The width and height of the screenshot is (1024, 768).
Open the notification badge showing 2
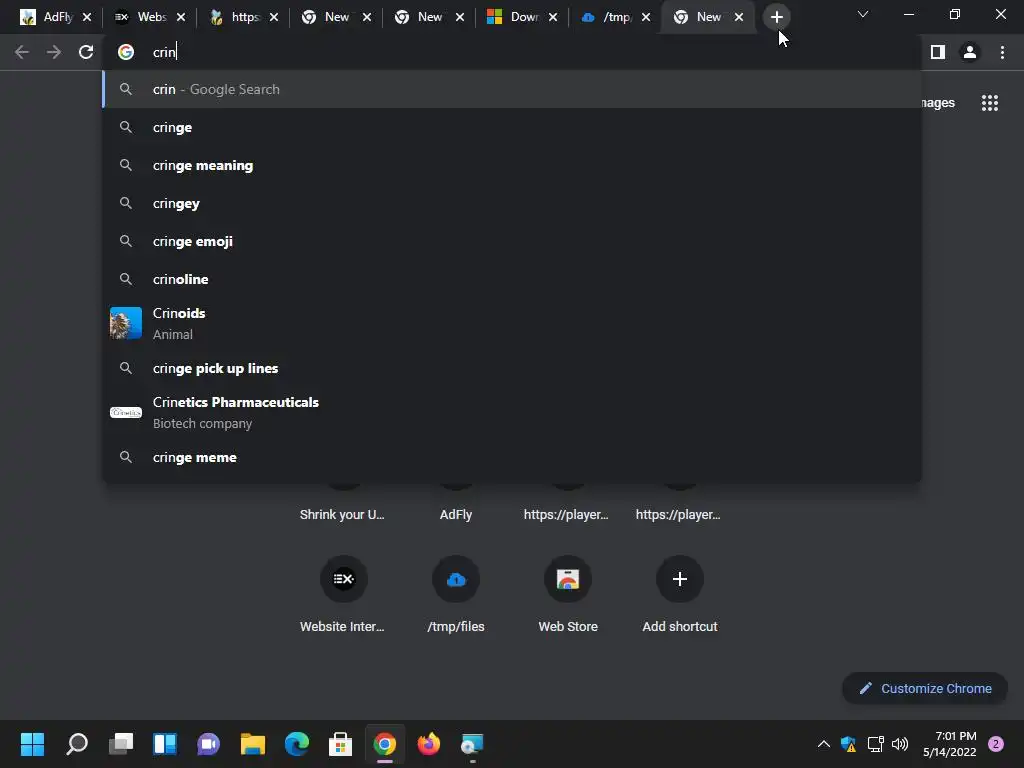[996, 744]
